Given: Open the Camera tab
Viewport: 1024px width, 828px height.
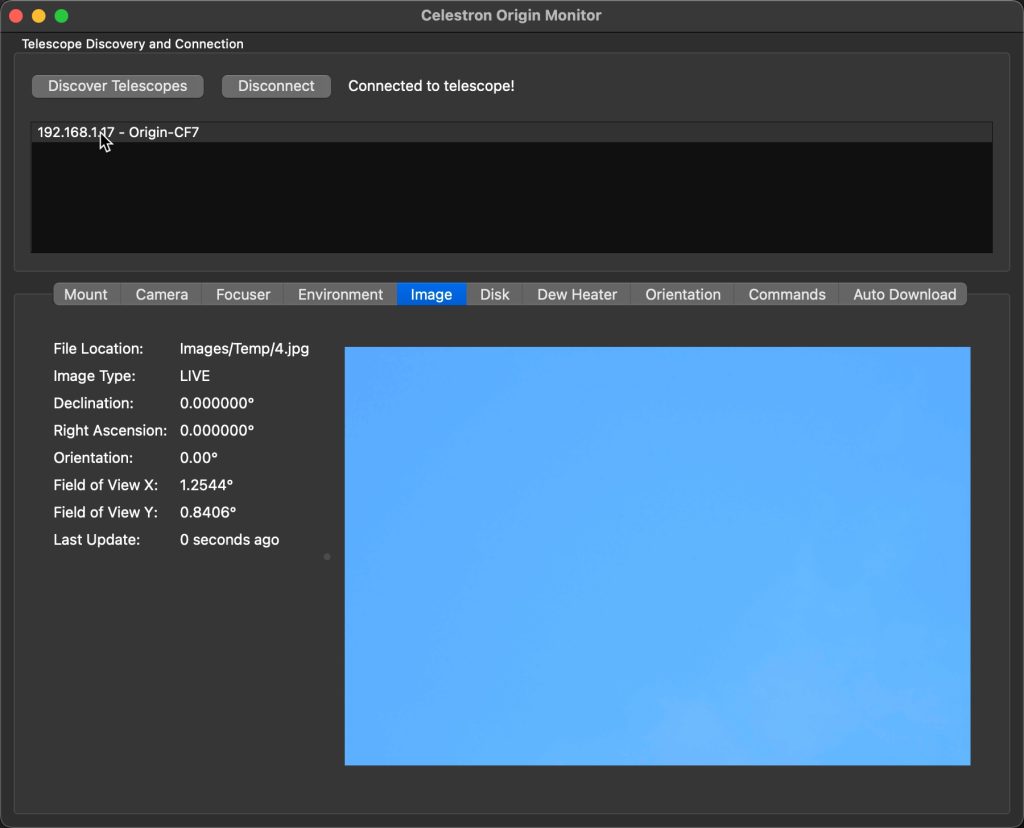Looking at the screenshot, I should click(162, 295).
